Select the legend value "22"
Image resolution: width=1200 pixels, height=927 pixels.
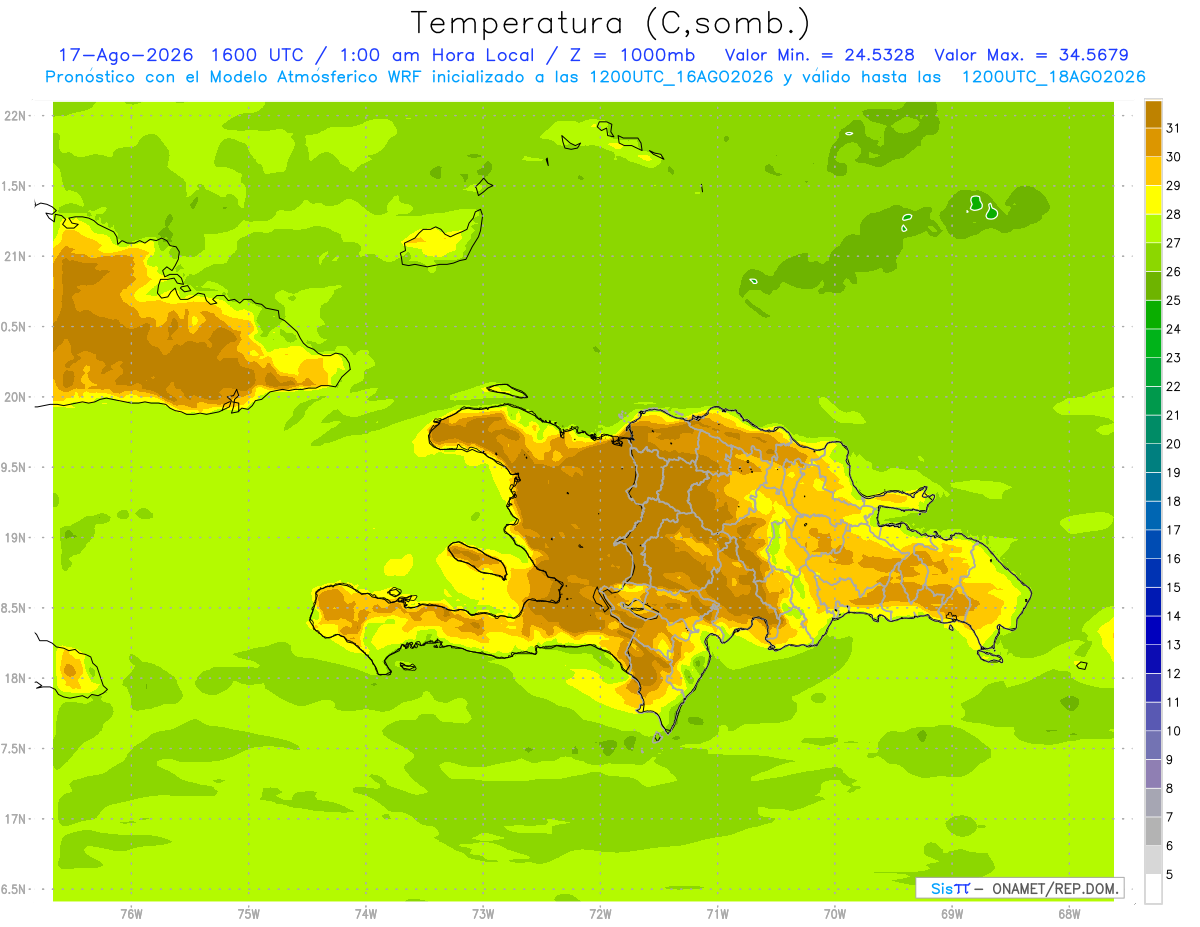point(1174,386)
